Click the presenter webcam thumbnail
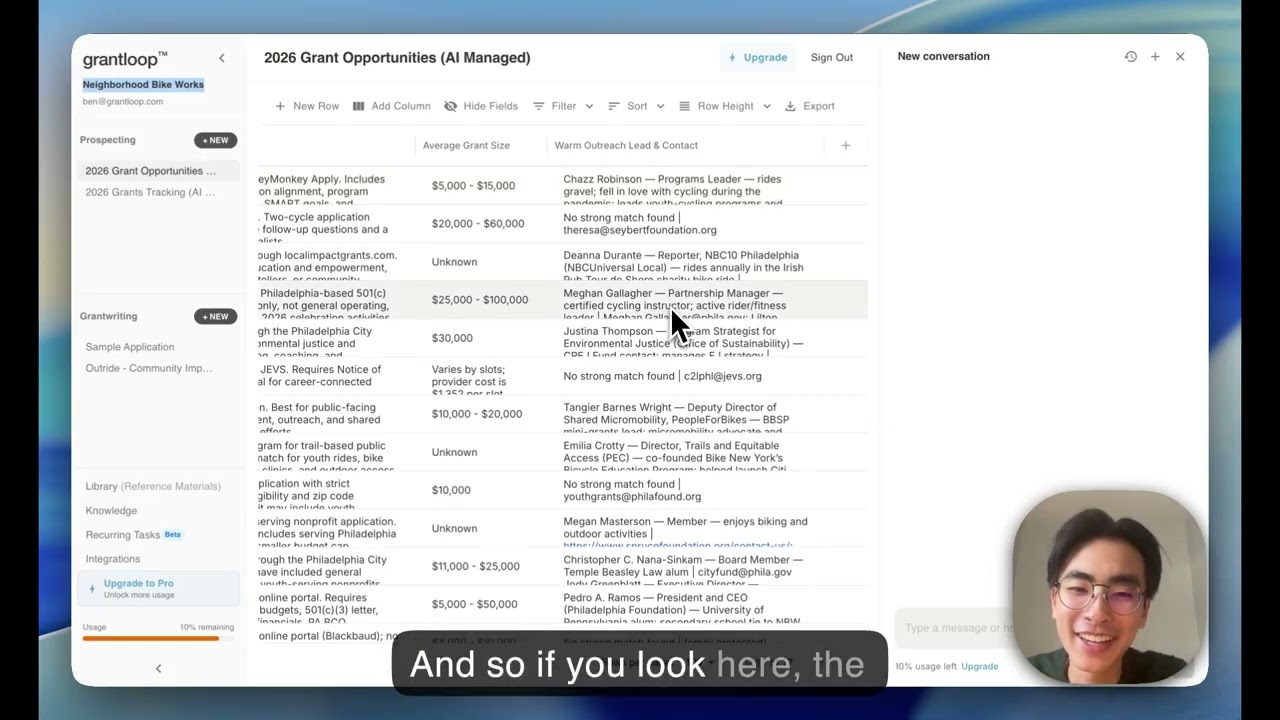The height and width of the screenshot is (720, 1280). 1108,586
